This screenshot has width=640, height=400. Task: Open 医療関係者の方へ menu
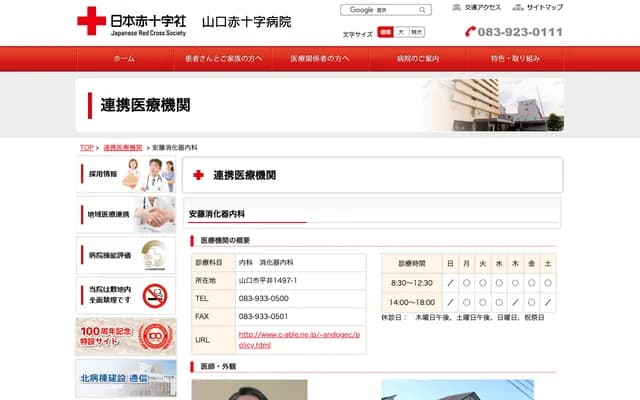(320, 59)
